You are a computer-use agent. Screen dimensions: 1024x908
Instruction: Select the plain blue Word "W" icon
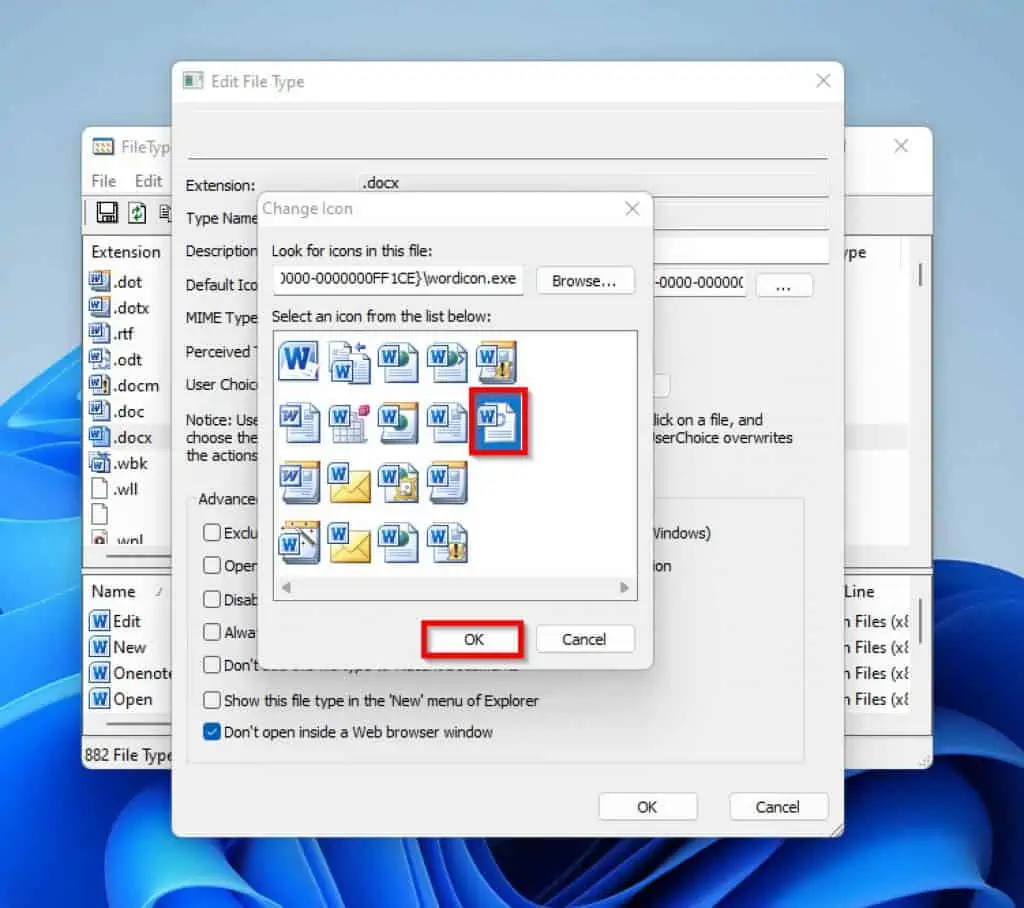pos(297,361)
